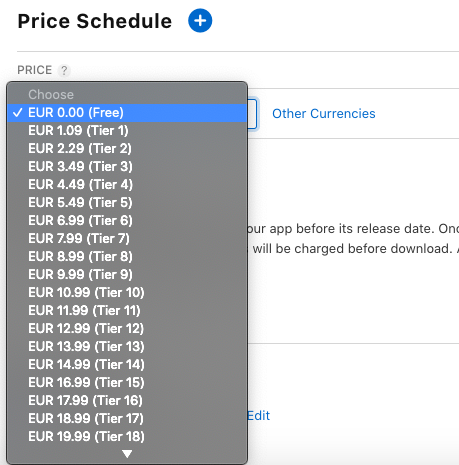459x465 pixels.
Task: Select EUR 5.49 (Tier 5)
Action: [x=127, y=203]
